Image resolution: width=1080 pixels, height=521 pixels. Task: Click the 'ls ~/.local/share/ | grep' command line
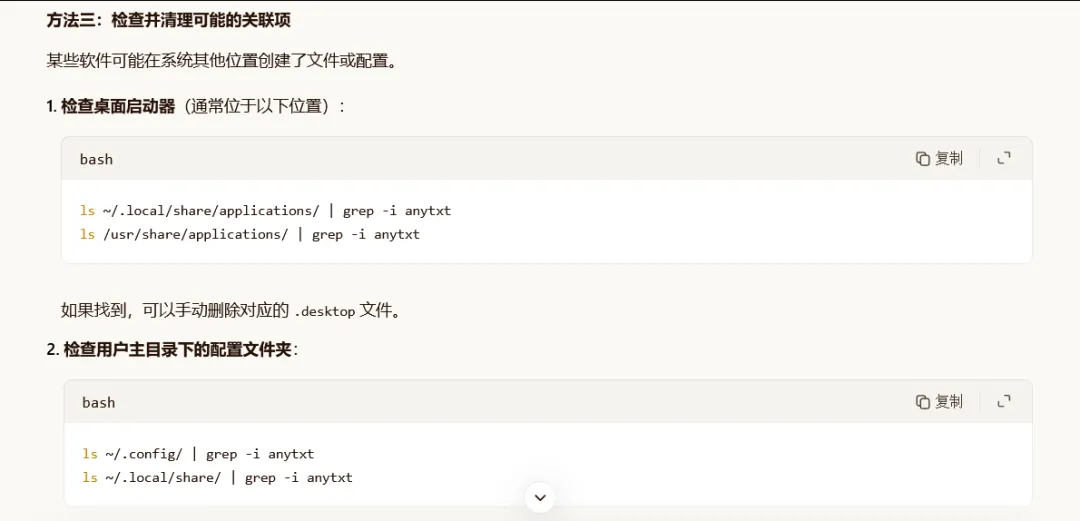point(218,477)
